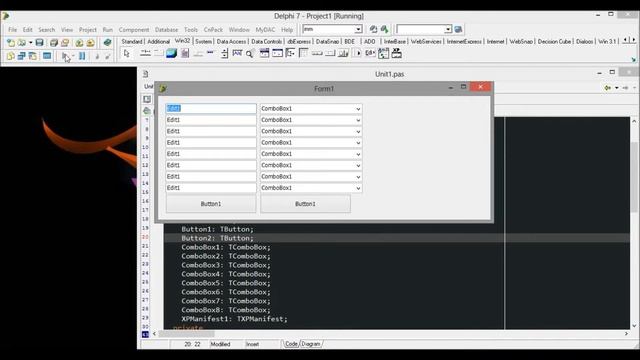Click editor back navigation arrow
The height and width of the screenshot is (360, 640).
[608, 88]
